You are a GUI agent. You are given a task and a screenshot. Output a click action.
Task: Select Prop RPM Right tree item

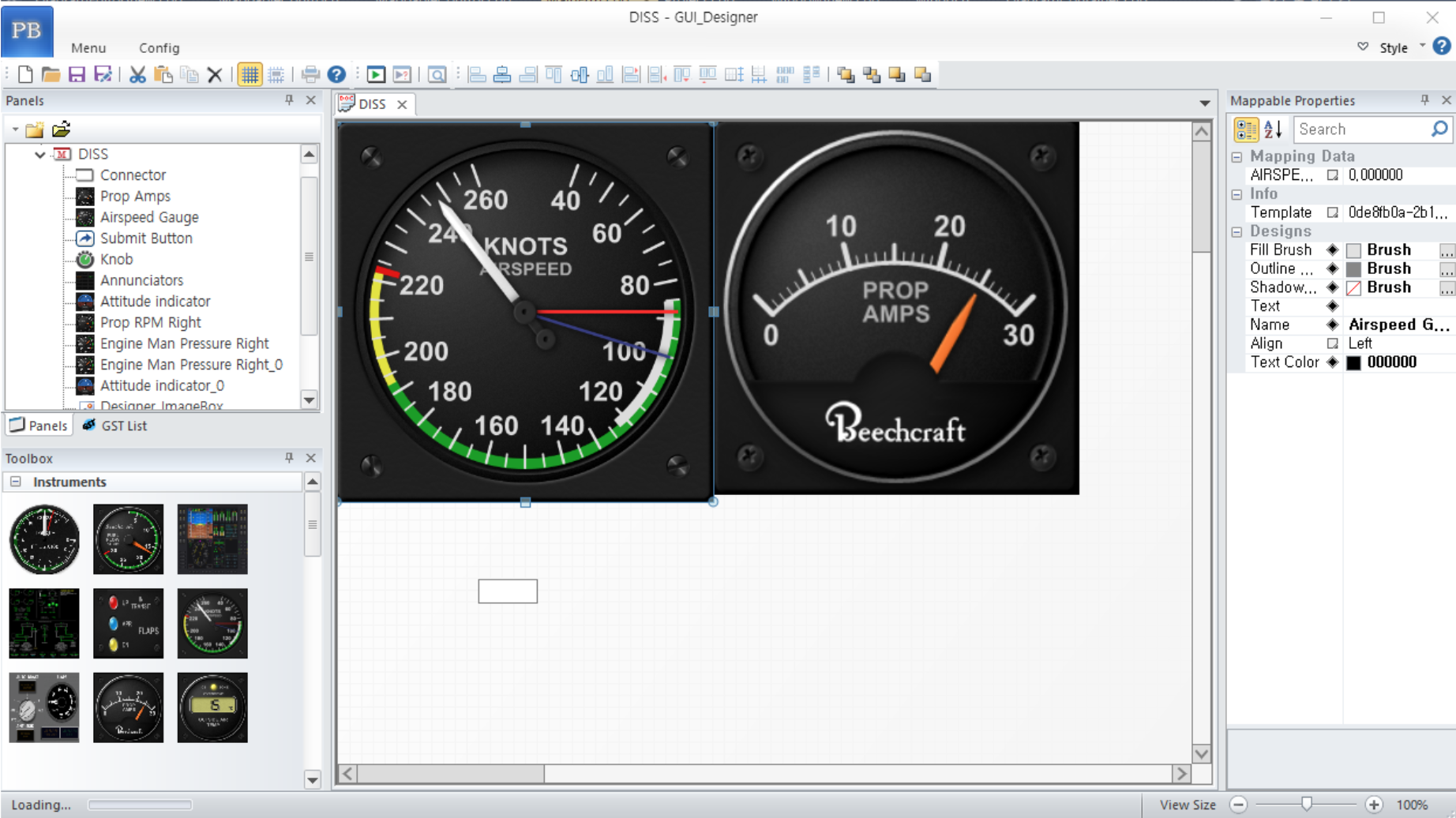tap(150, 322)
